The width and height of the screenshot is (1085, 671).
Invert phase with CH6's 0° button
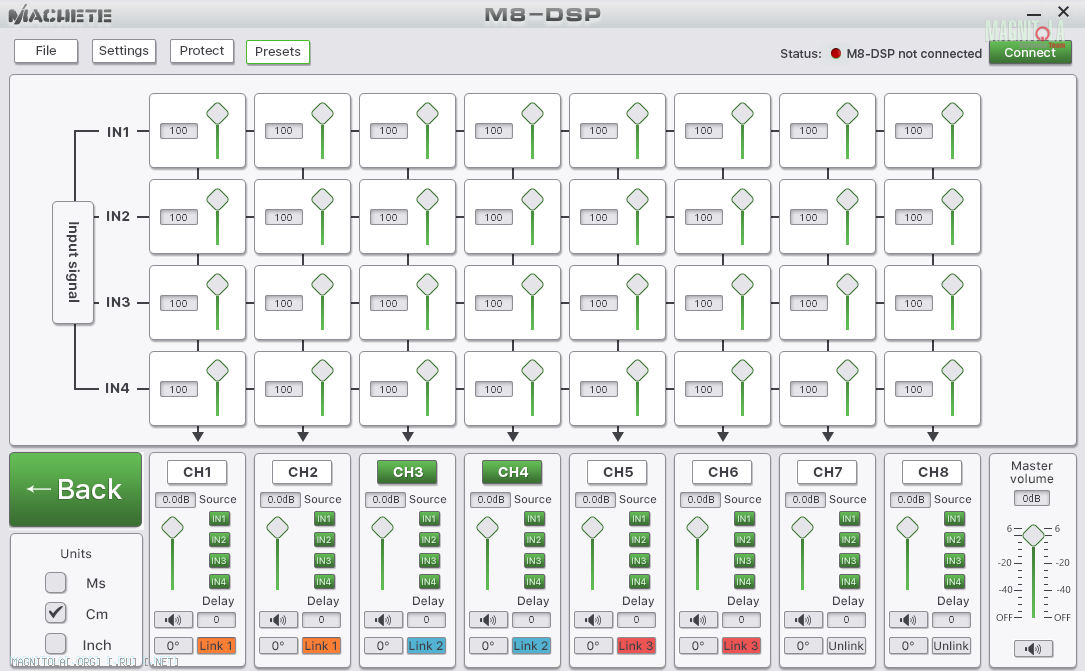coord(698,646)
